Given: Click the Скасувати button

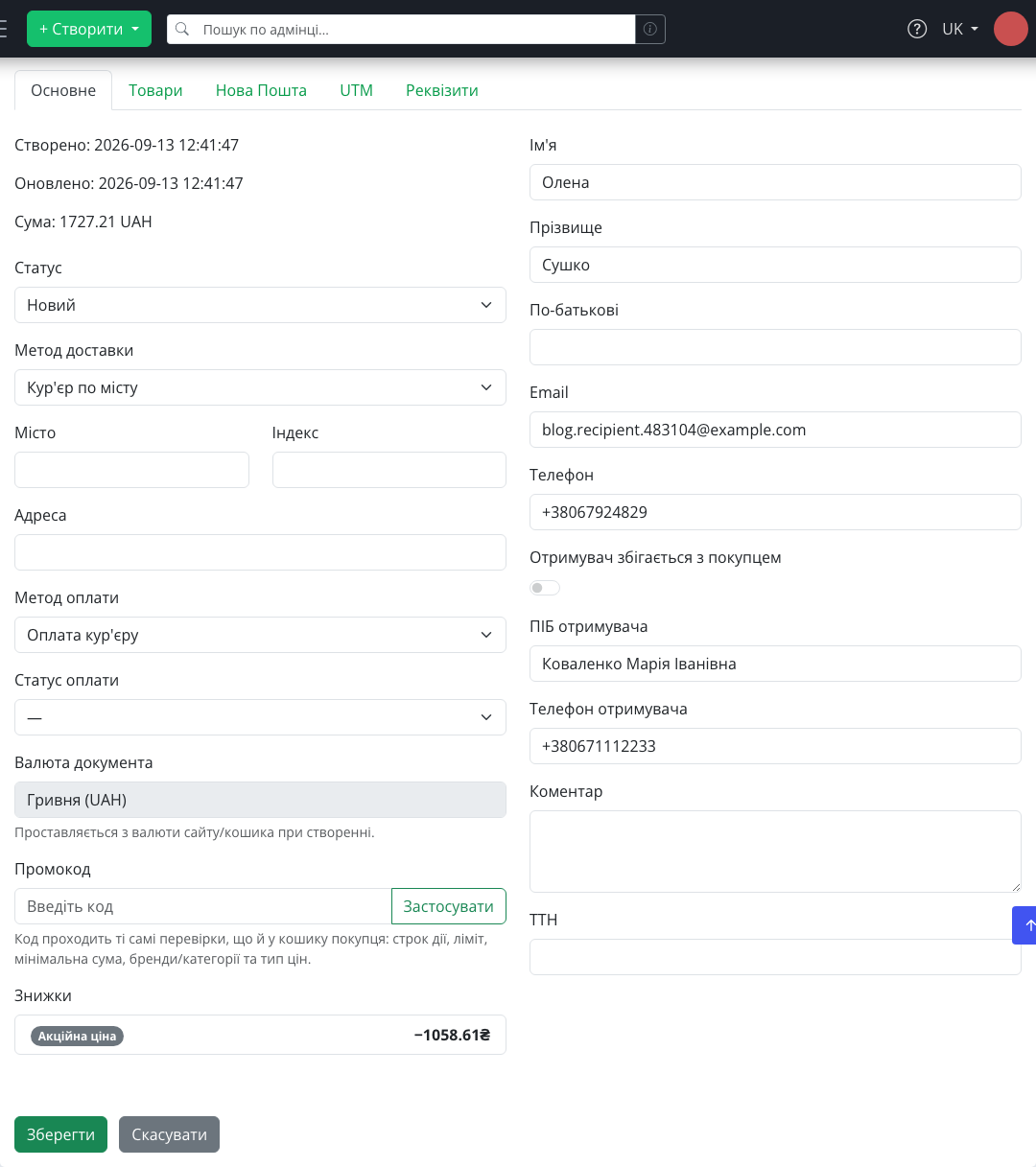Looking at the screenshot, I should coord(169,1134).
